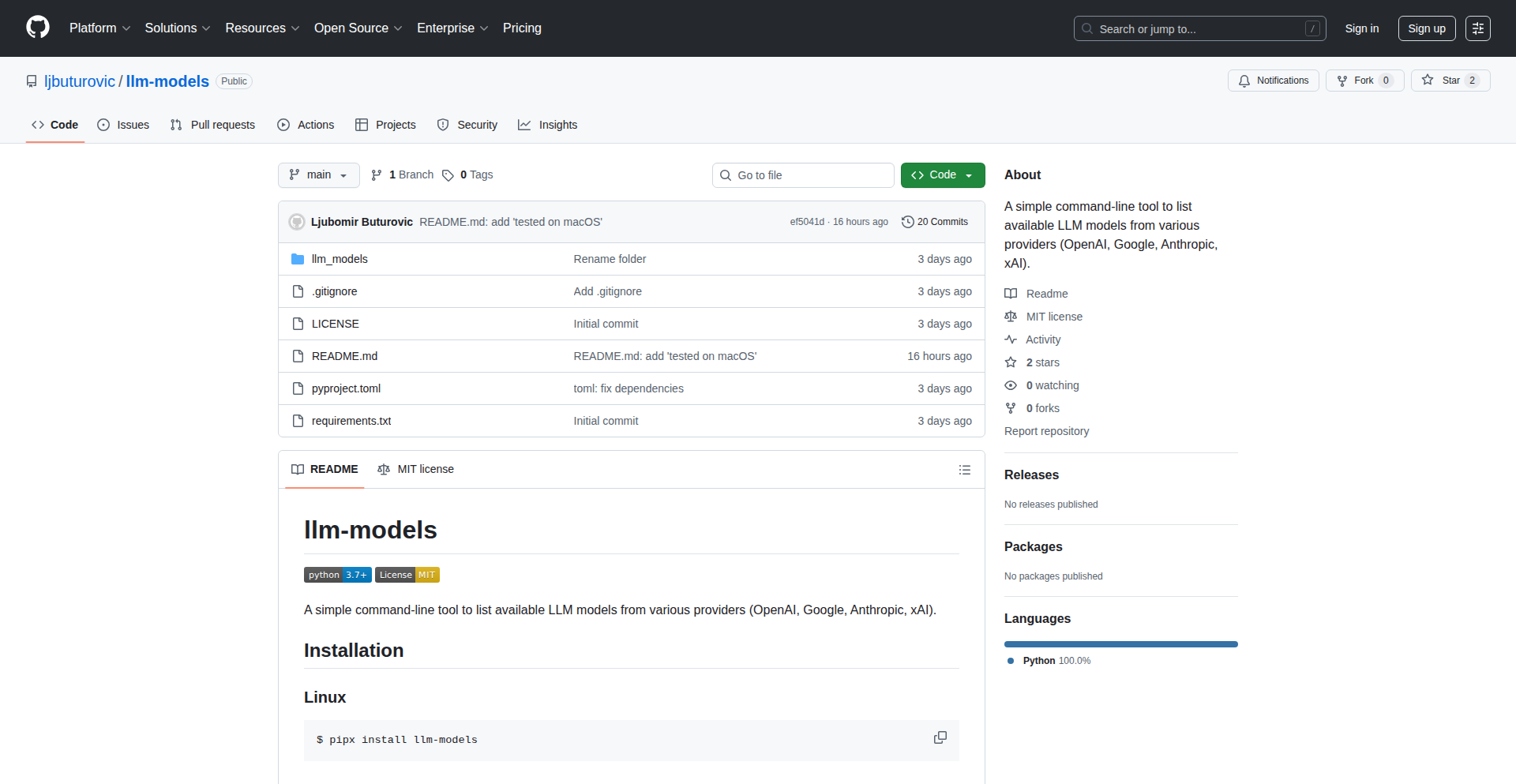This screenshot has width=1516, height=784.
Task: Click the Python language bar
Action: (1120, 644)
